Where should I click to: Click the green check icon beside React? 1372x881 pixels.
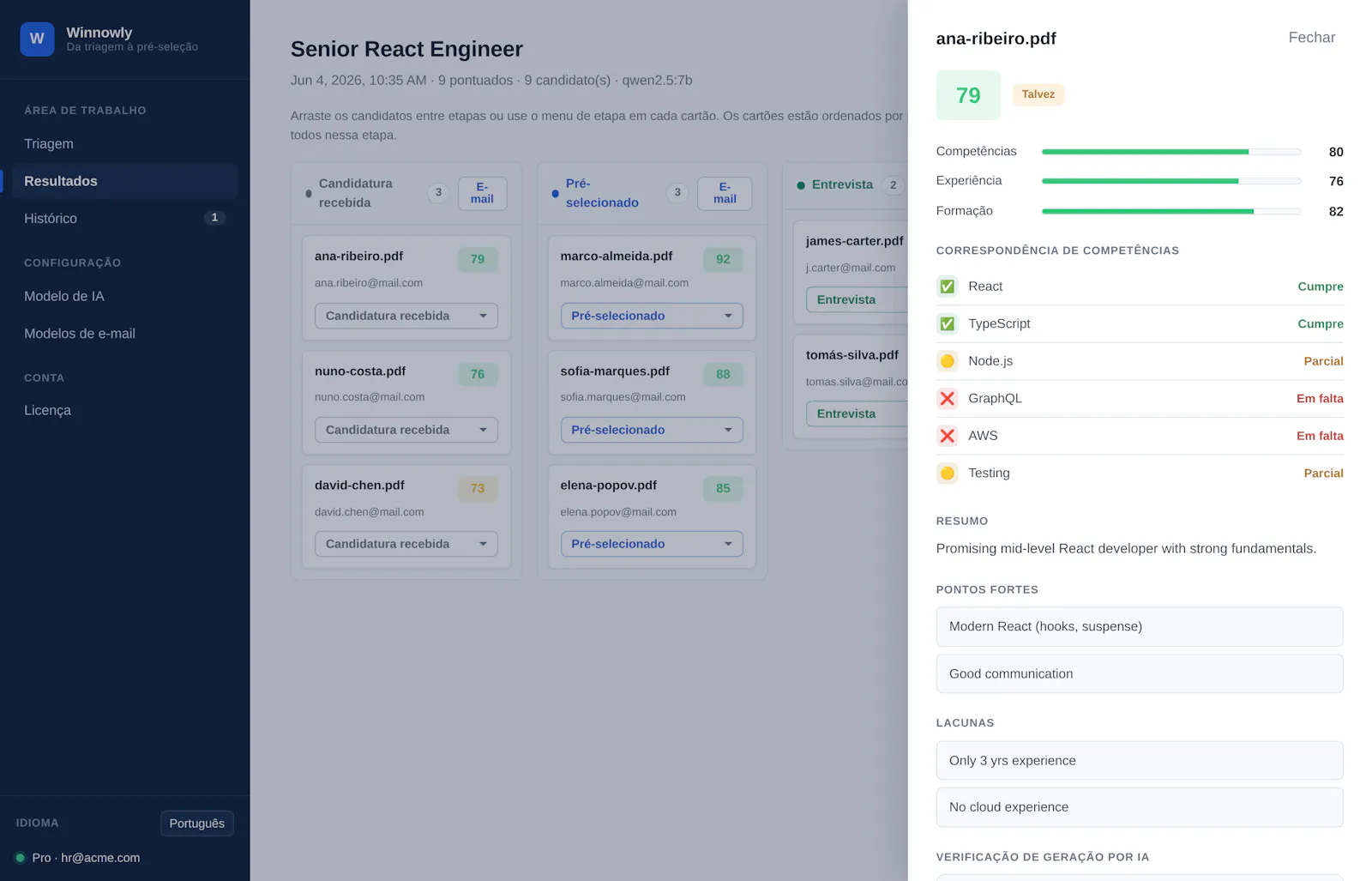(947, 287)
